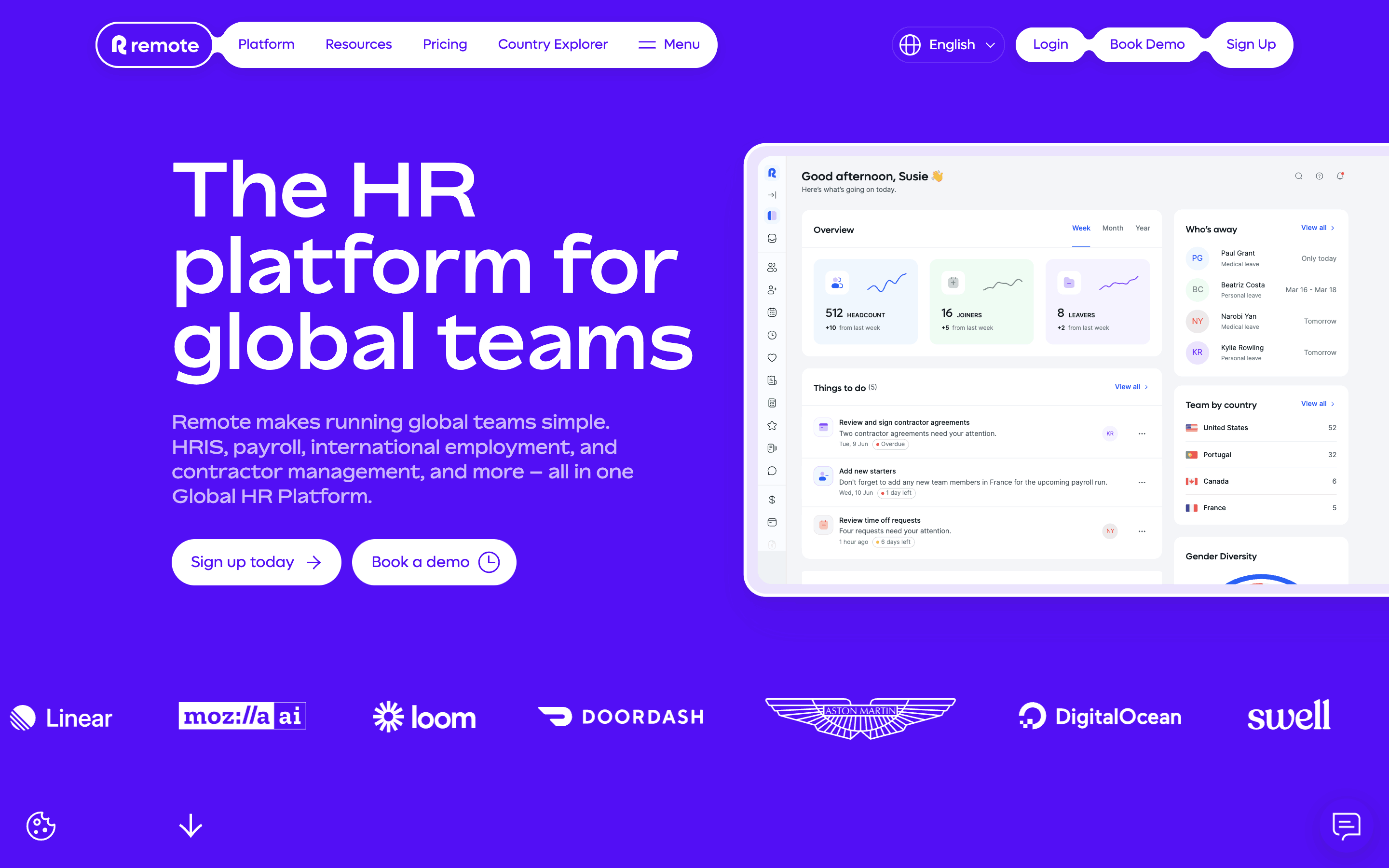Image resolution: width=1389 pixels, height=868 pixels.
Task: Click the dashboard search magnifier icon
Action: [1298, 176]
